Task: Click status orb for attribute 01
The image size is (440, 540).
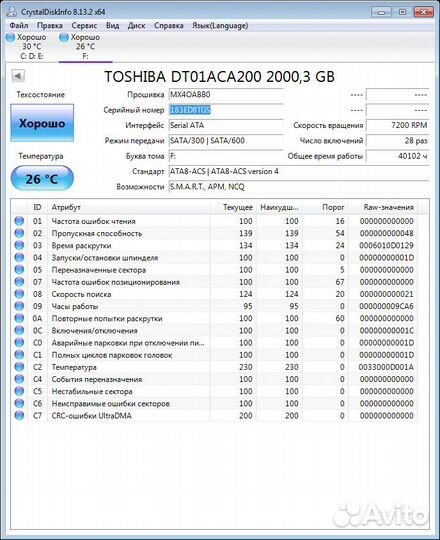Action: click(19, 221)
